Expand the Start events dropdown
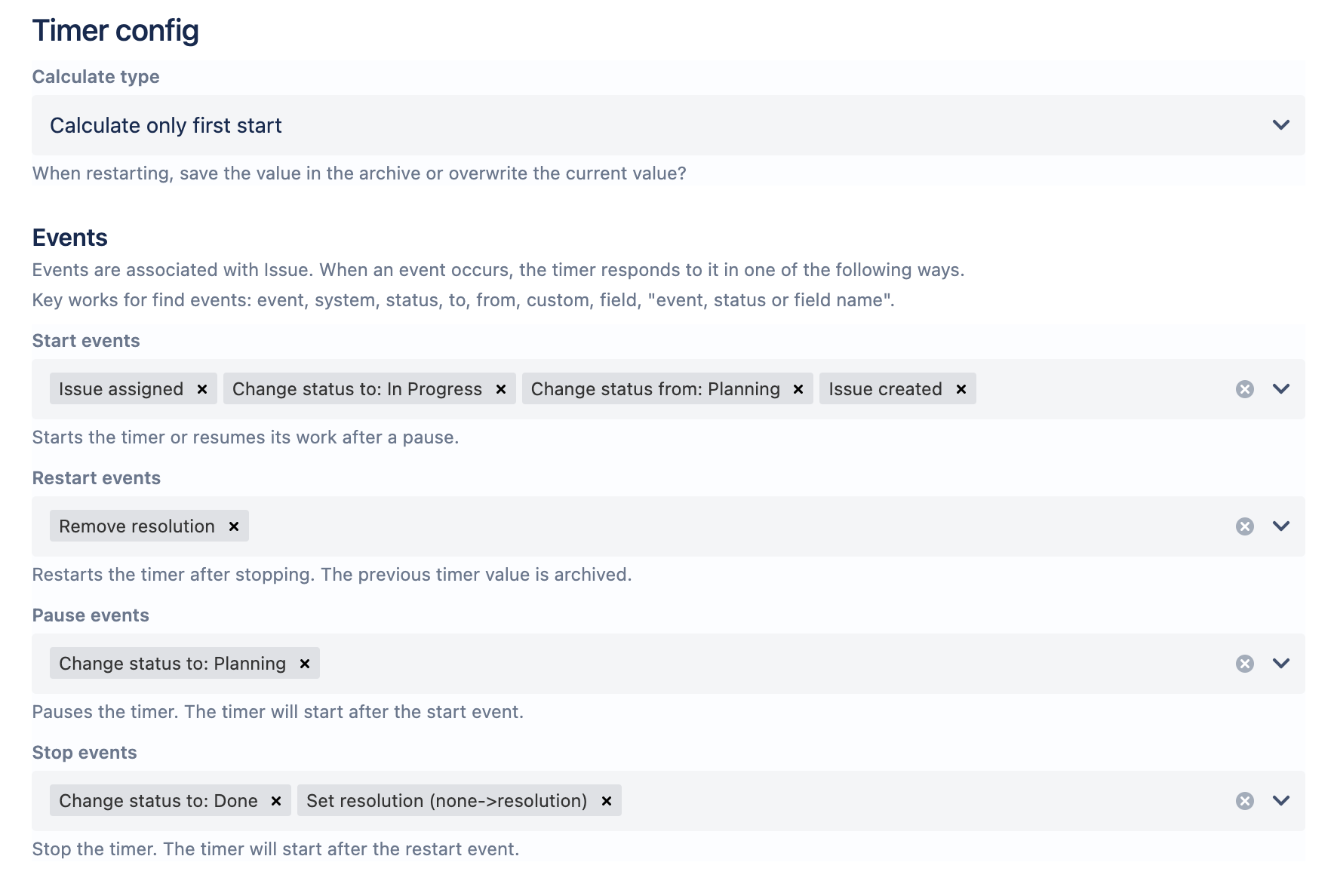The height and width of the screenshot is (896, 1331). [x=1281, y=389]
